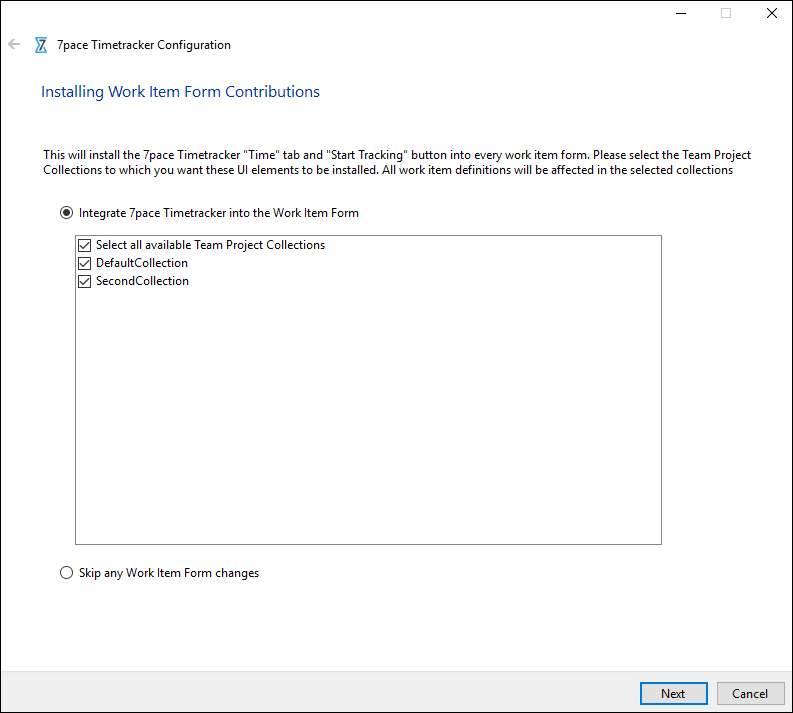The image size is (793, 713).
Task: Close the configuration window
Action: tap(772, 13)
